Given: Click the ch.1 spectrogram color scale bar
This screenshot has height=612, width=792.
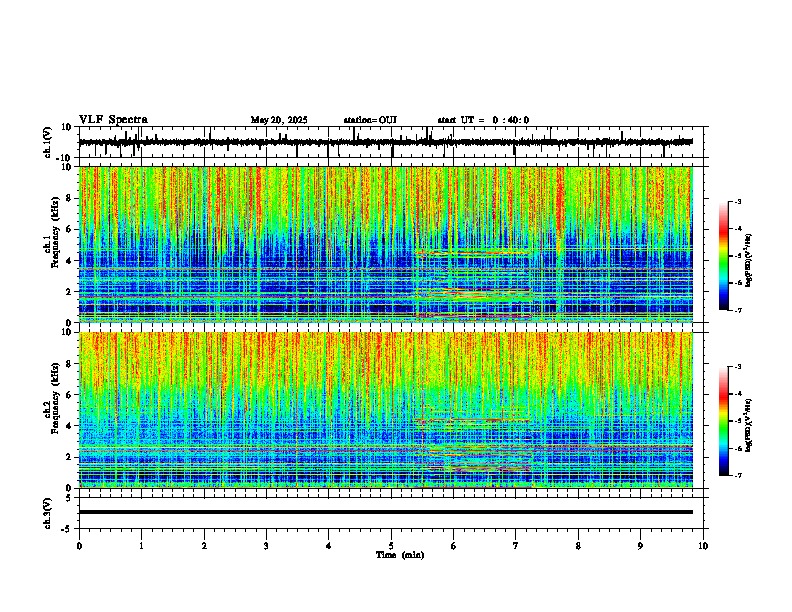Looking at the screenshot, I should tap(724, 256).
